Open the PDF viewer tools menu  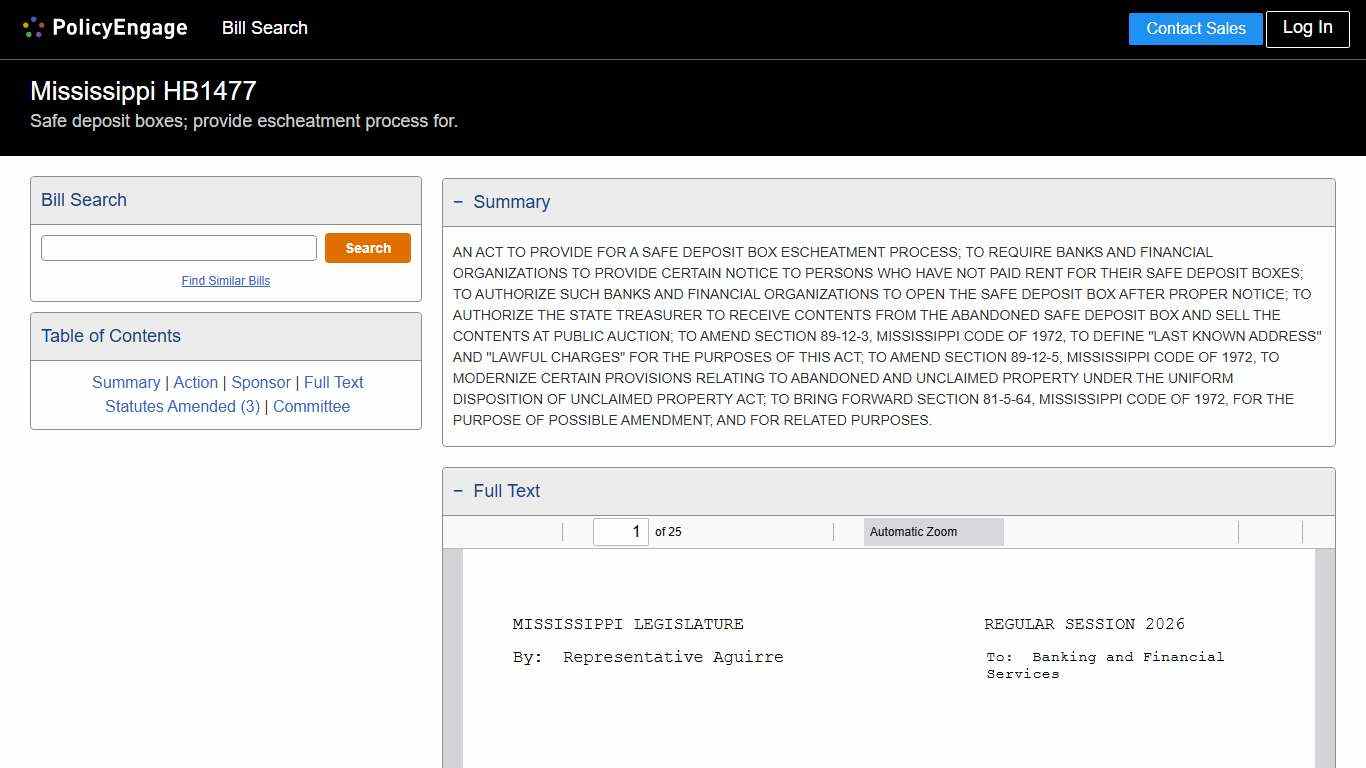point(1318,531)
